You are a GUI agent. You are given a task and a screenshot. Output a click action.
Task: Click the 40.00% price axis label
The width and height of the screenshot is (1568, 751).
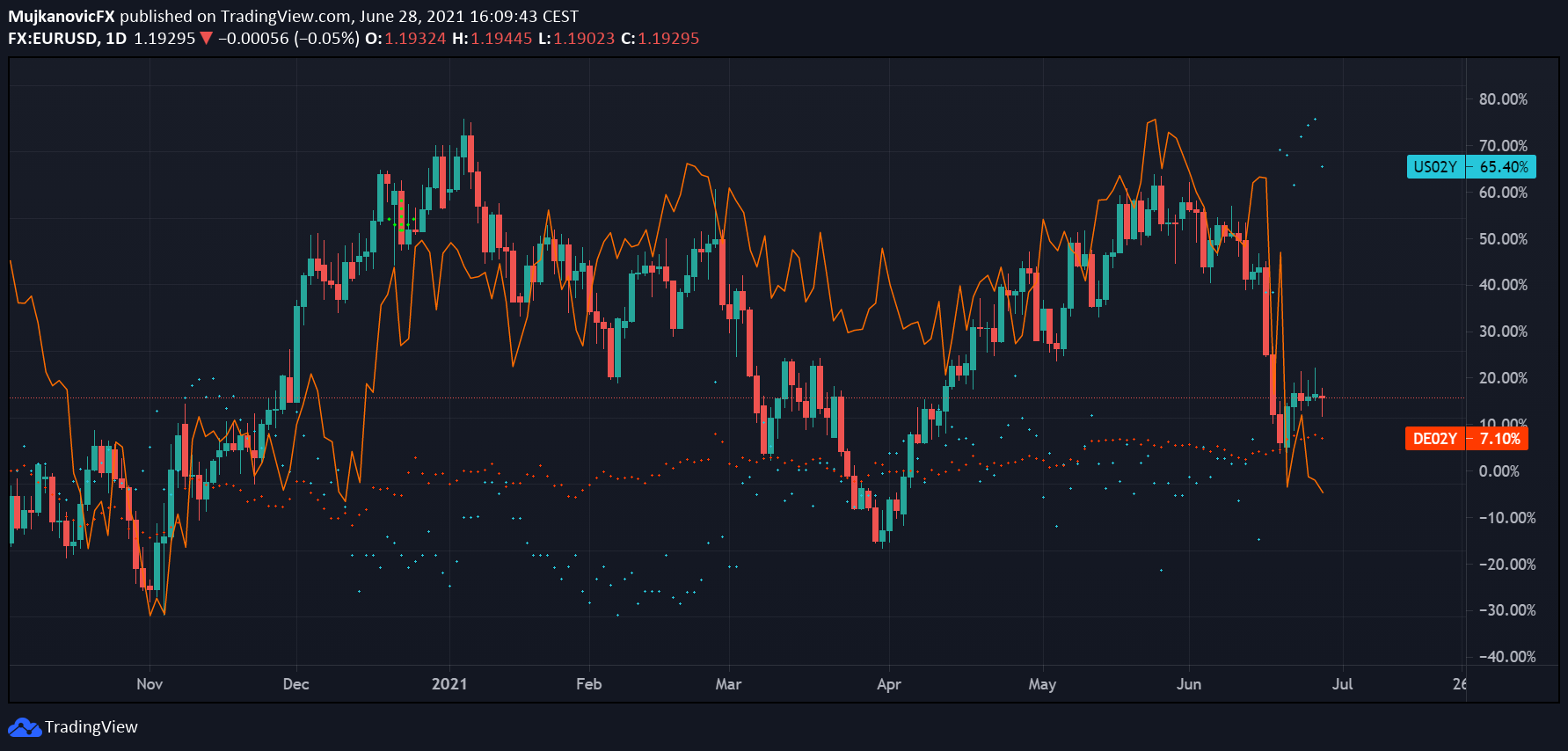(x=1503, y=285)
